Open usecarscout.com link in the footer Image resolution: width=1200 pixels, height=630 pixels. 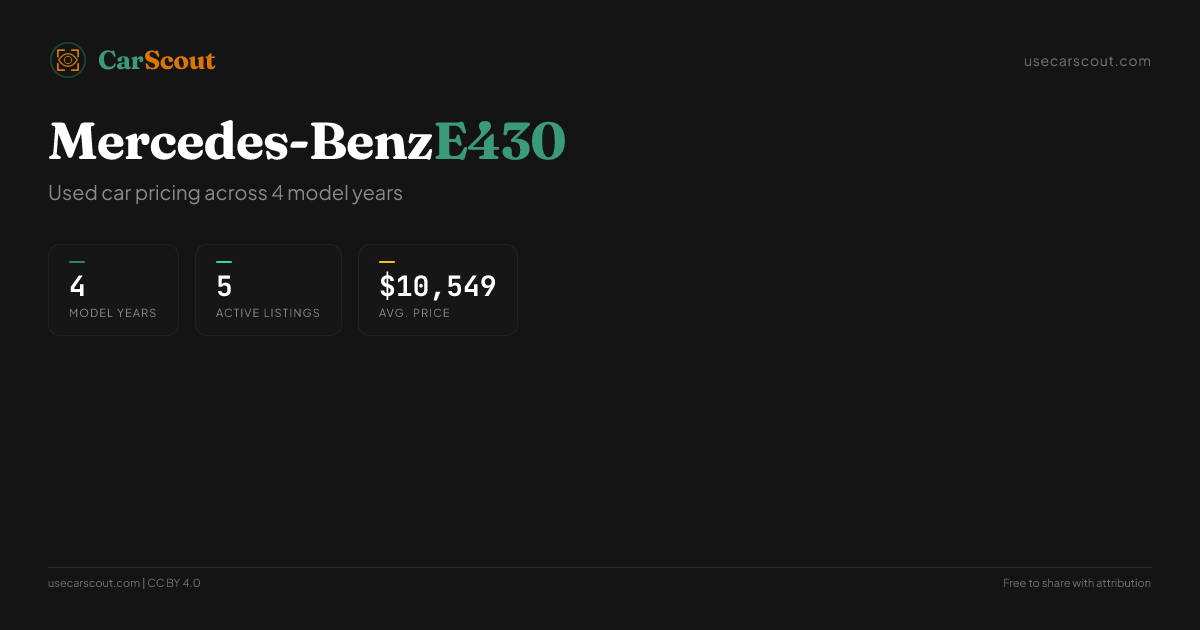click(x=94, y=583)
